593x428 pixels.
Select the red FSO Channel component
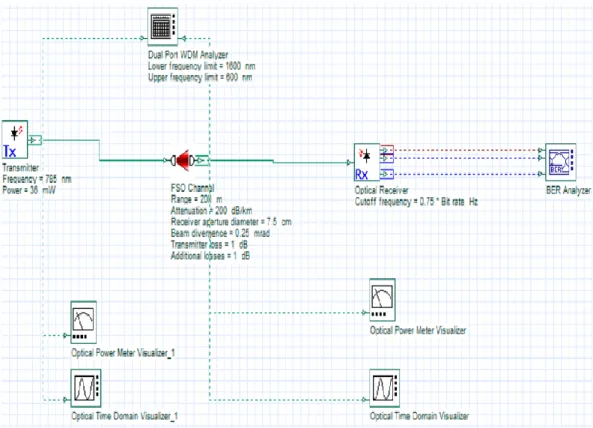pyautogui.click(x=183, y=160)
